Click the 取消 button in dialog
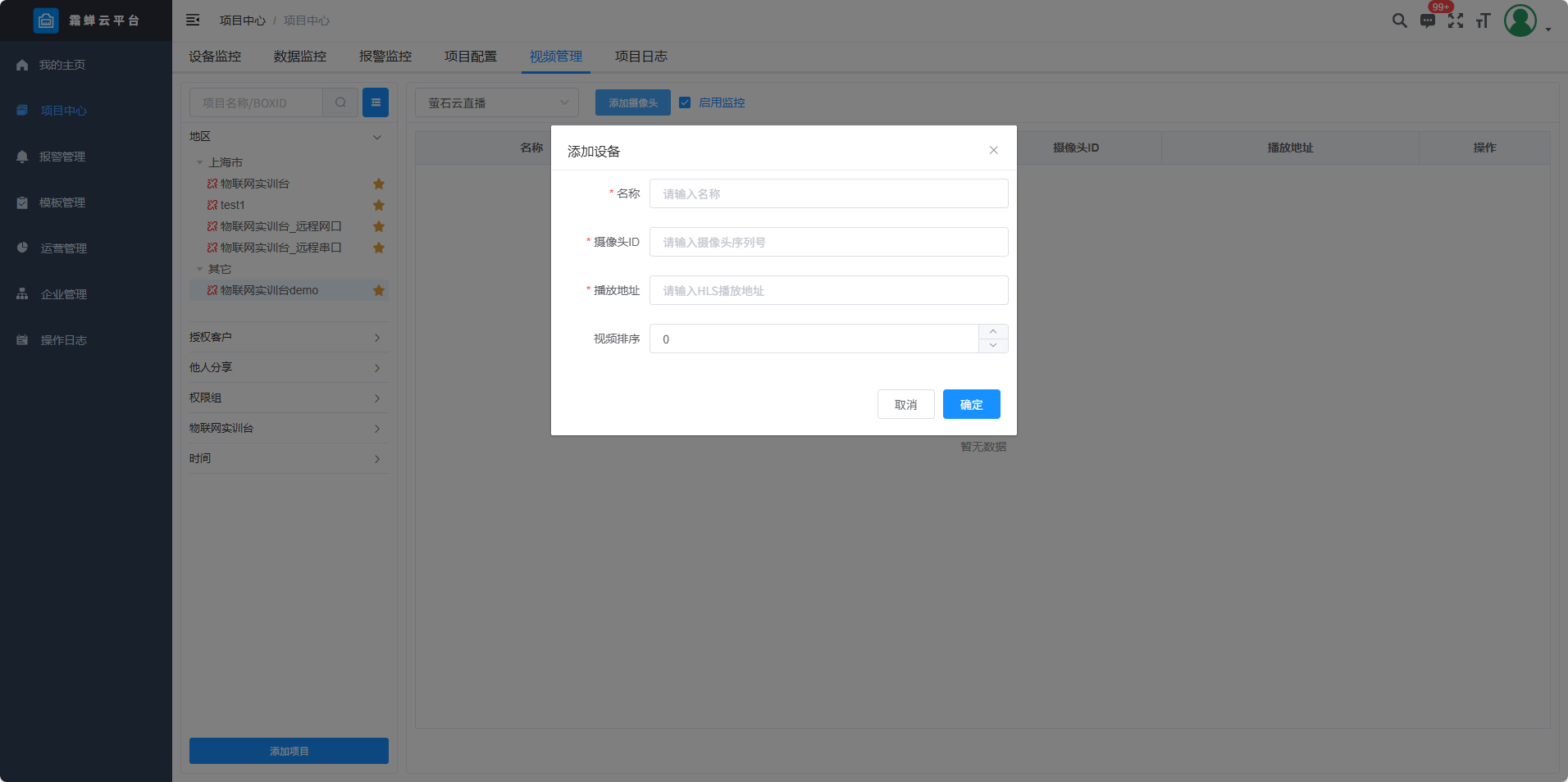 (x=905, y=404)
